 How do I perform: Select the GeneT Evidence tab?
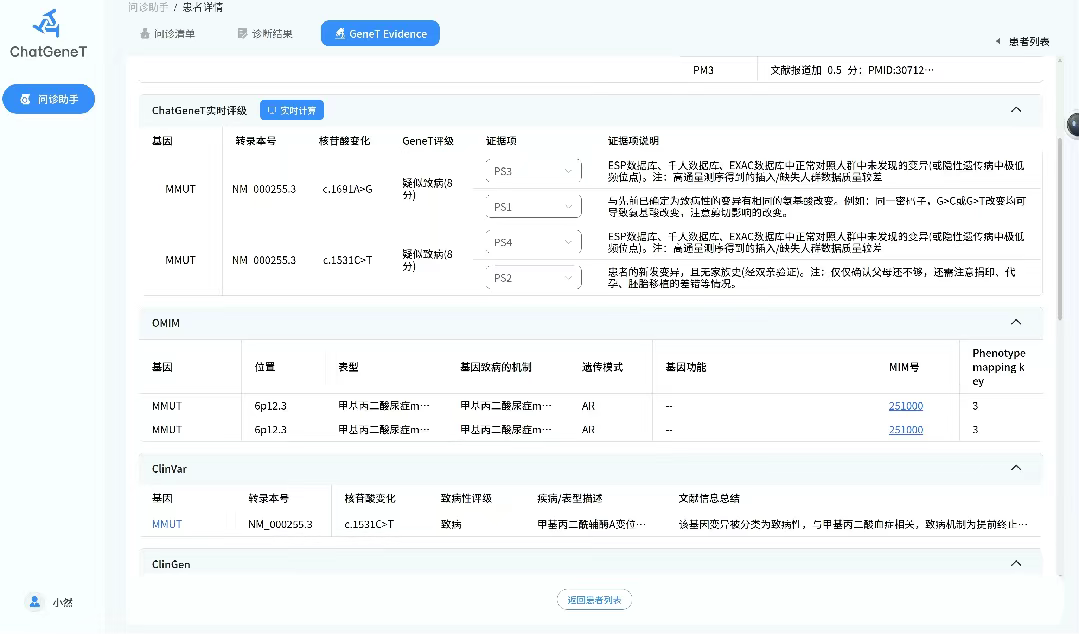(380, 34)
